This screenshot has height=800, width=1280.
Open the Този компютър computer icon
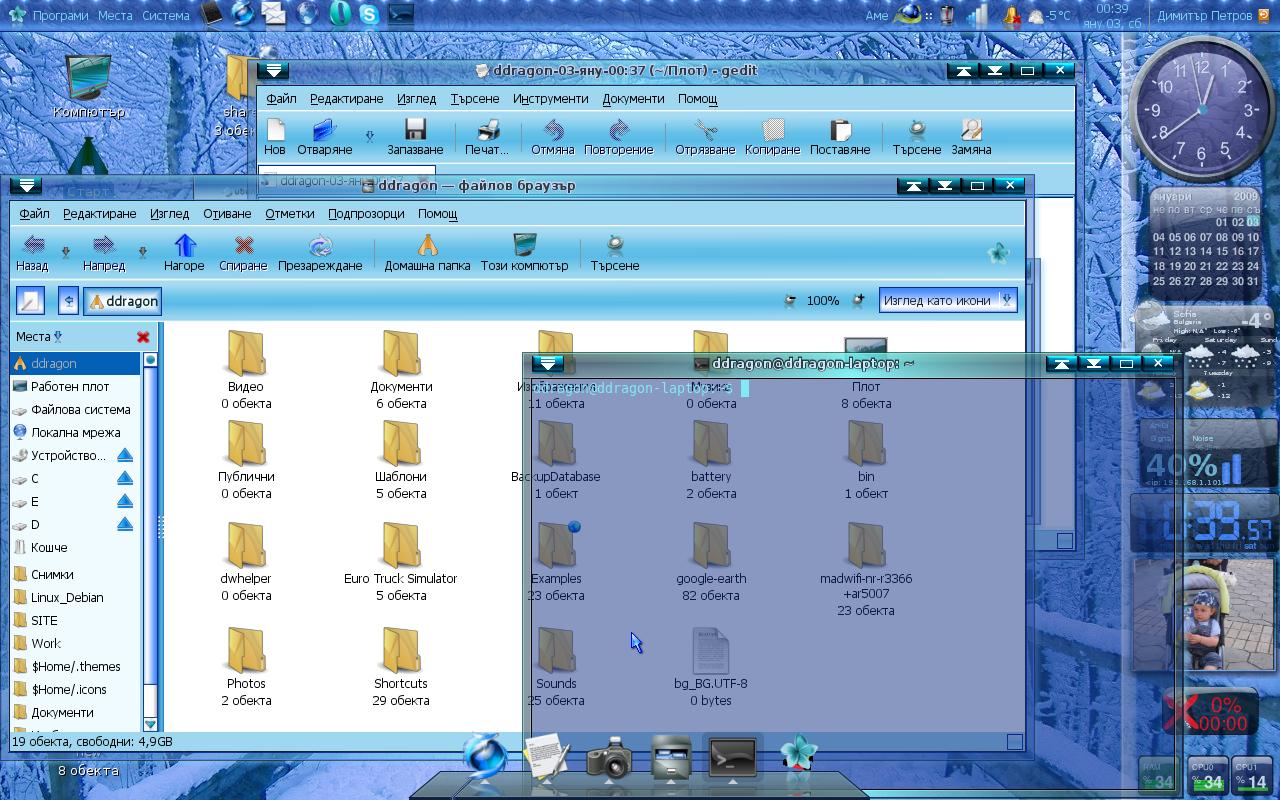(524, 245)
